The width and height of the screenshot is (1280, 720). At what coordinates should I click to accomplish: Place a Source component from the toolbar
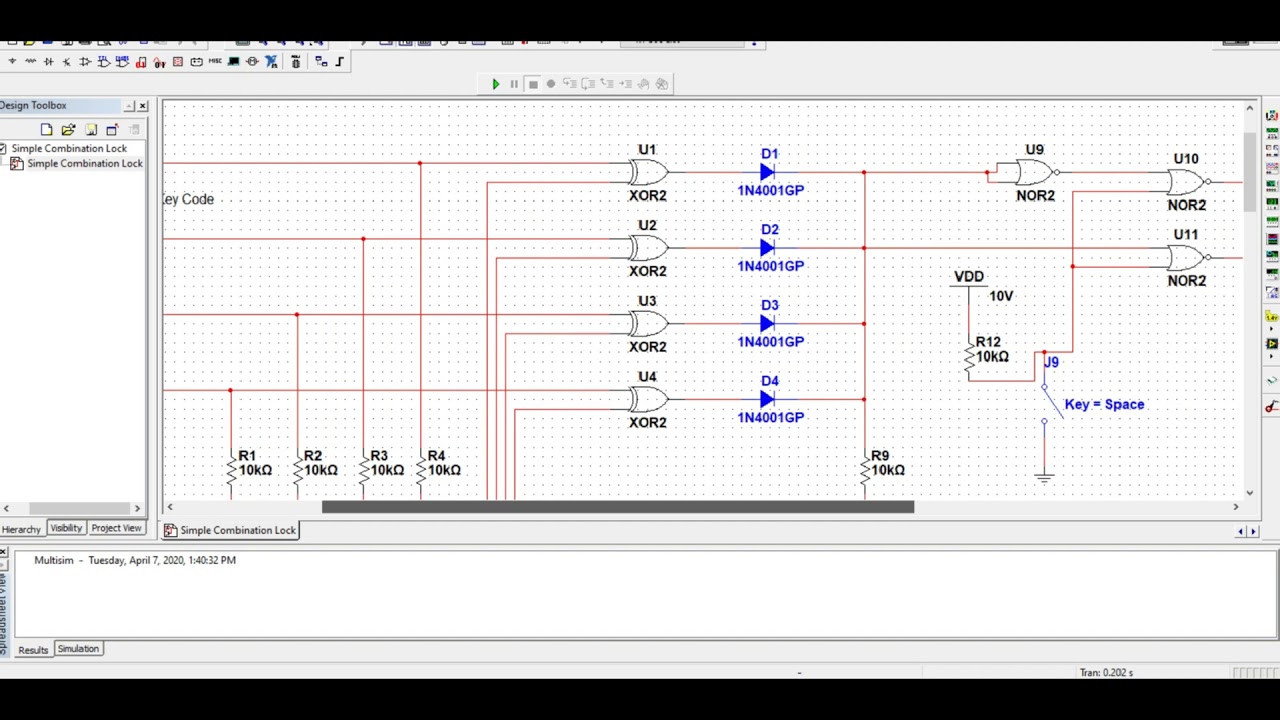12,61
